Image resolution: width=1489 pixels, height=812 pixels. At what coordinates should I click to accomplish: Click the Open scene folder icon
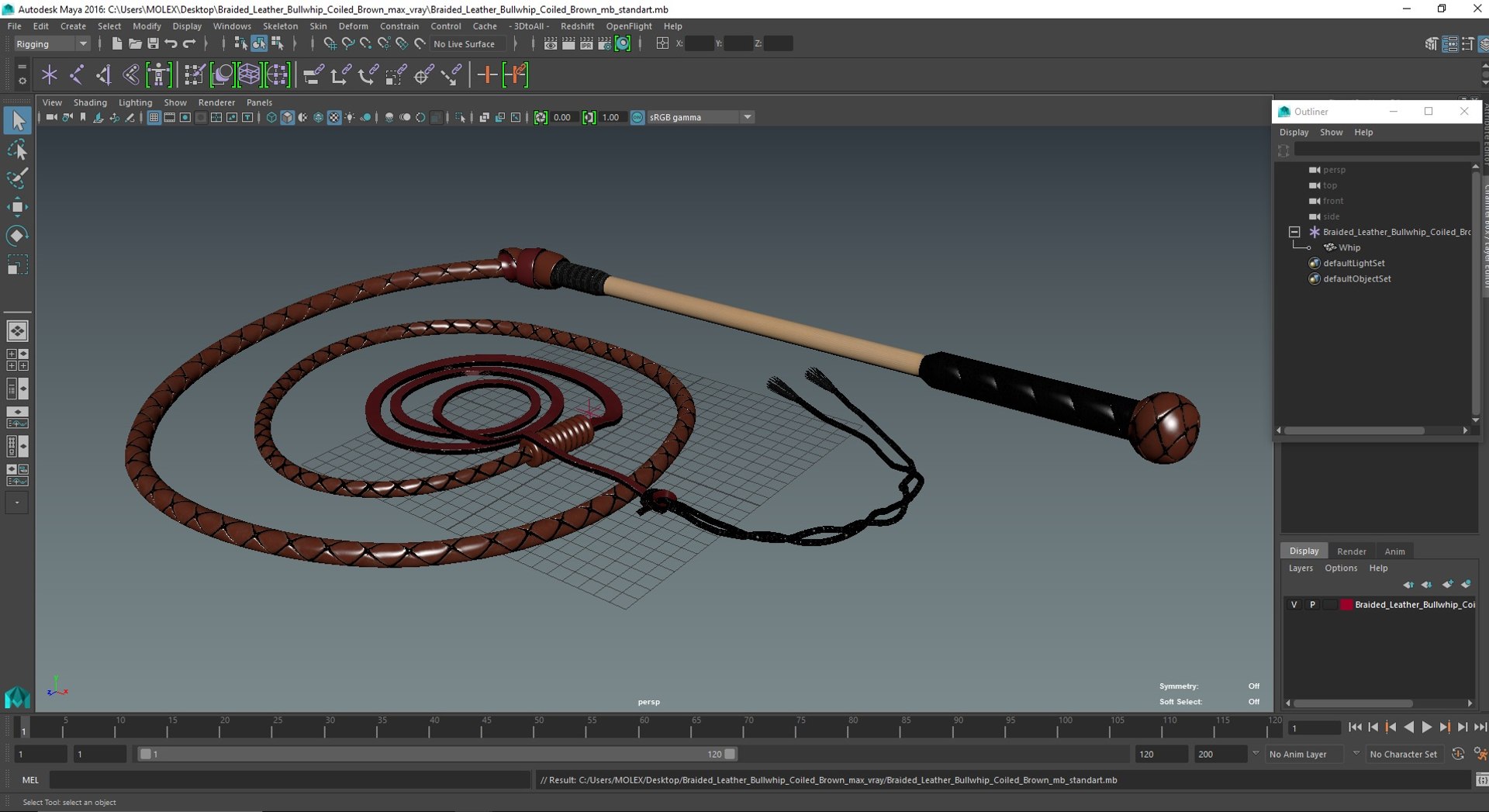134,43
